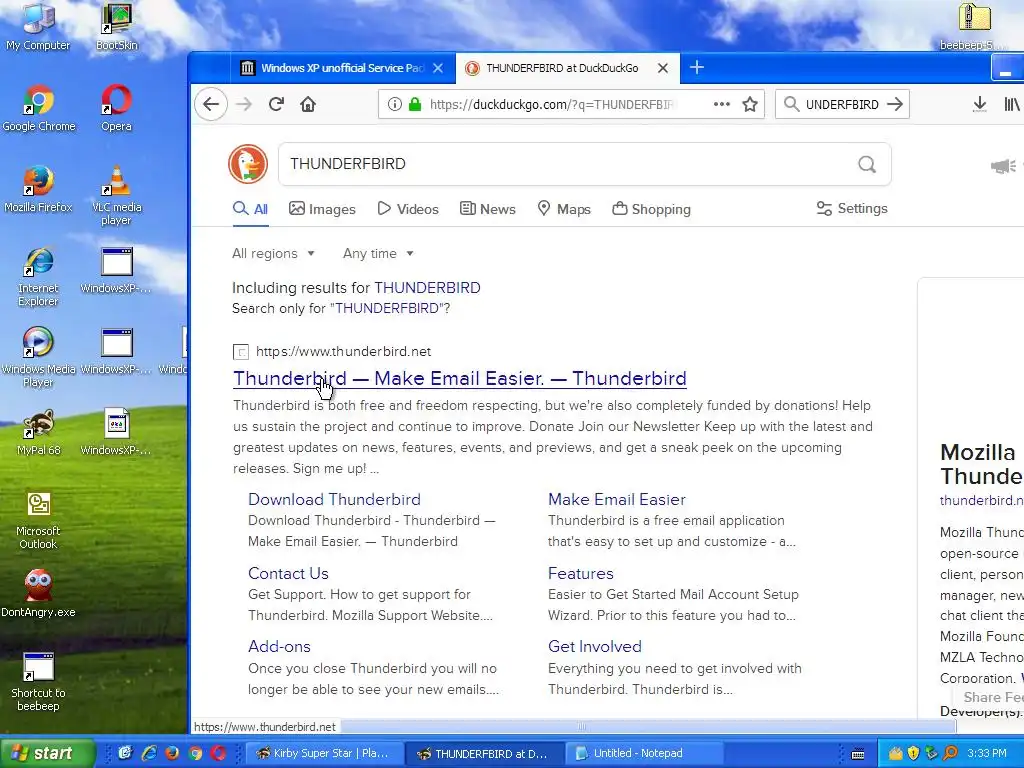Open Make Email Easier sitelink
This screenshot has height=768, width=1024.
coord(616,499)
